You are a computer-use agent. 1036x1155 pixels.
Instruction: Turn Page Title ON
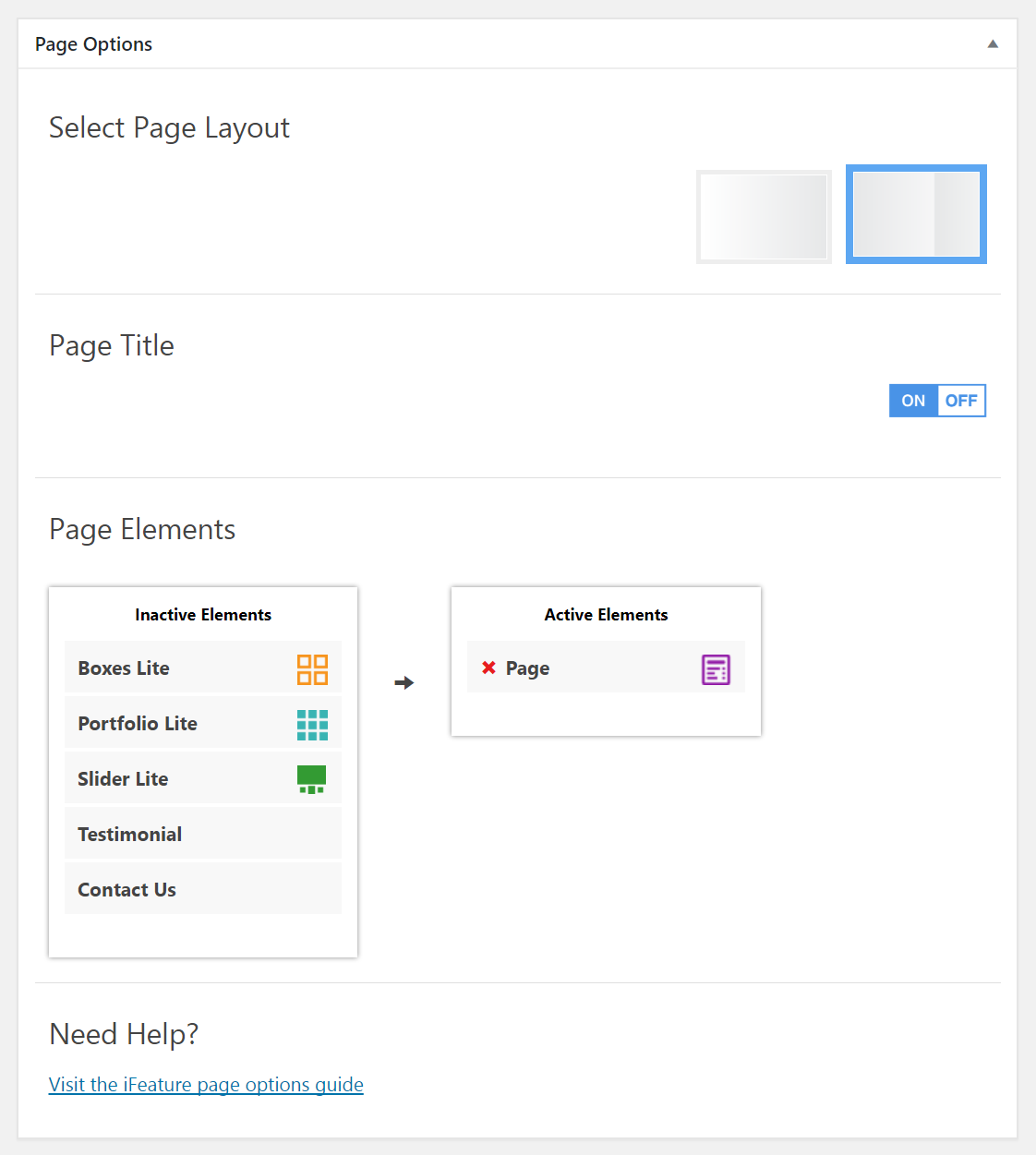point(913,401)
